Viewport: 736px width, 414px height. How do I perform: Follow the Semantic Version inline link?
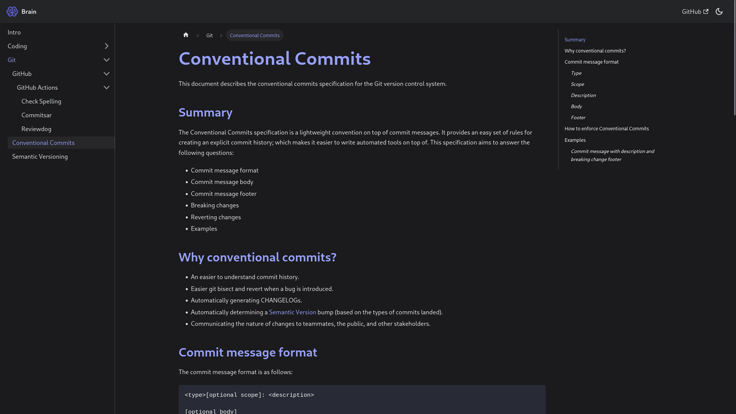click(292, 312)
